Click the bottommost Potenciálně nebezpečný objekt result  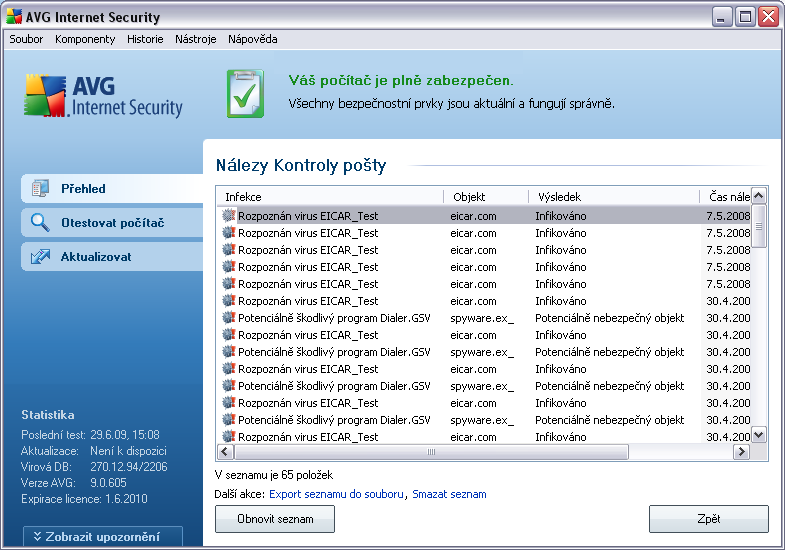coord(609,420)
